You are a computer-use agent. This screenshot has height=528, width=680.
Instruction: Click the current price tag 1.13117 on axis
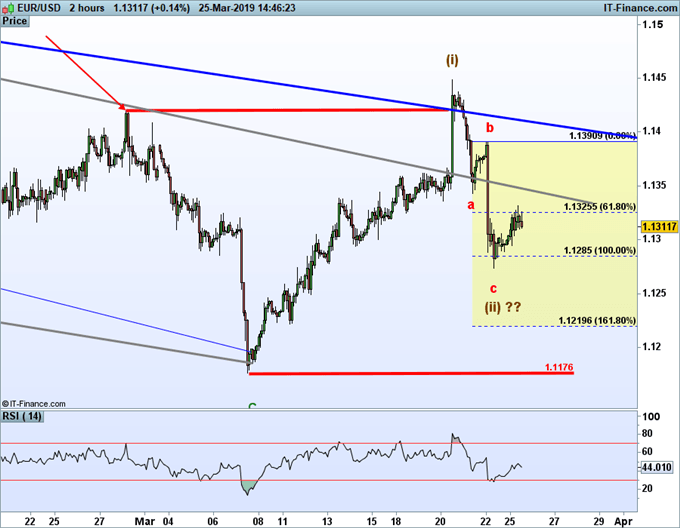pyautogui.click(x=659, y=226)
